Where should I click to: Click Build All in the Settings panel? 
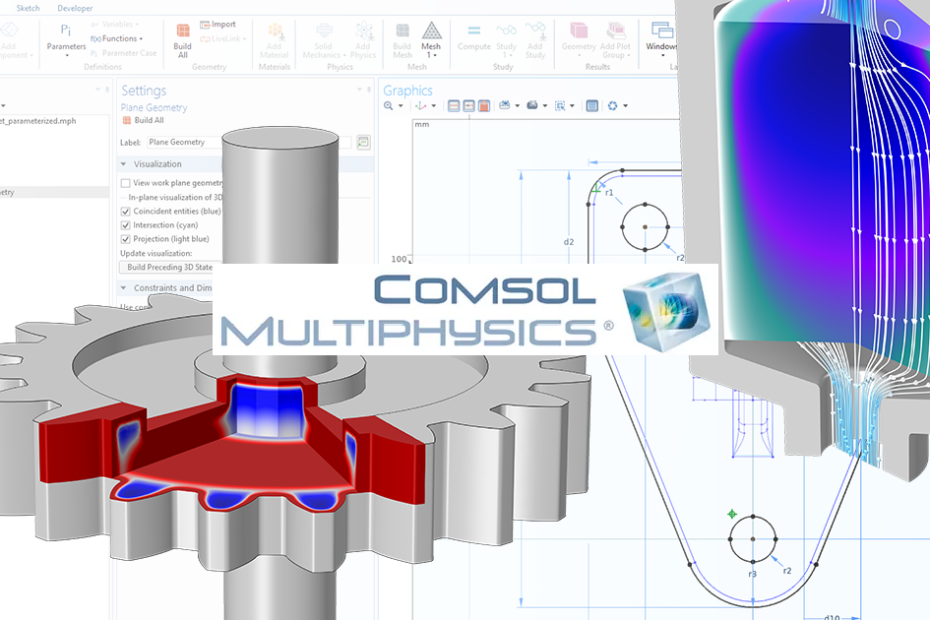pyautogui.click(x=143, y=120)
